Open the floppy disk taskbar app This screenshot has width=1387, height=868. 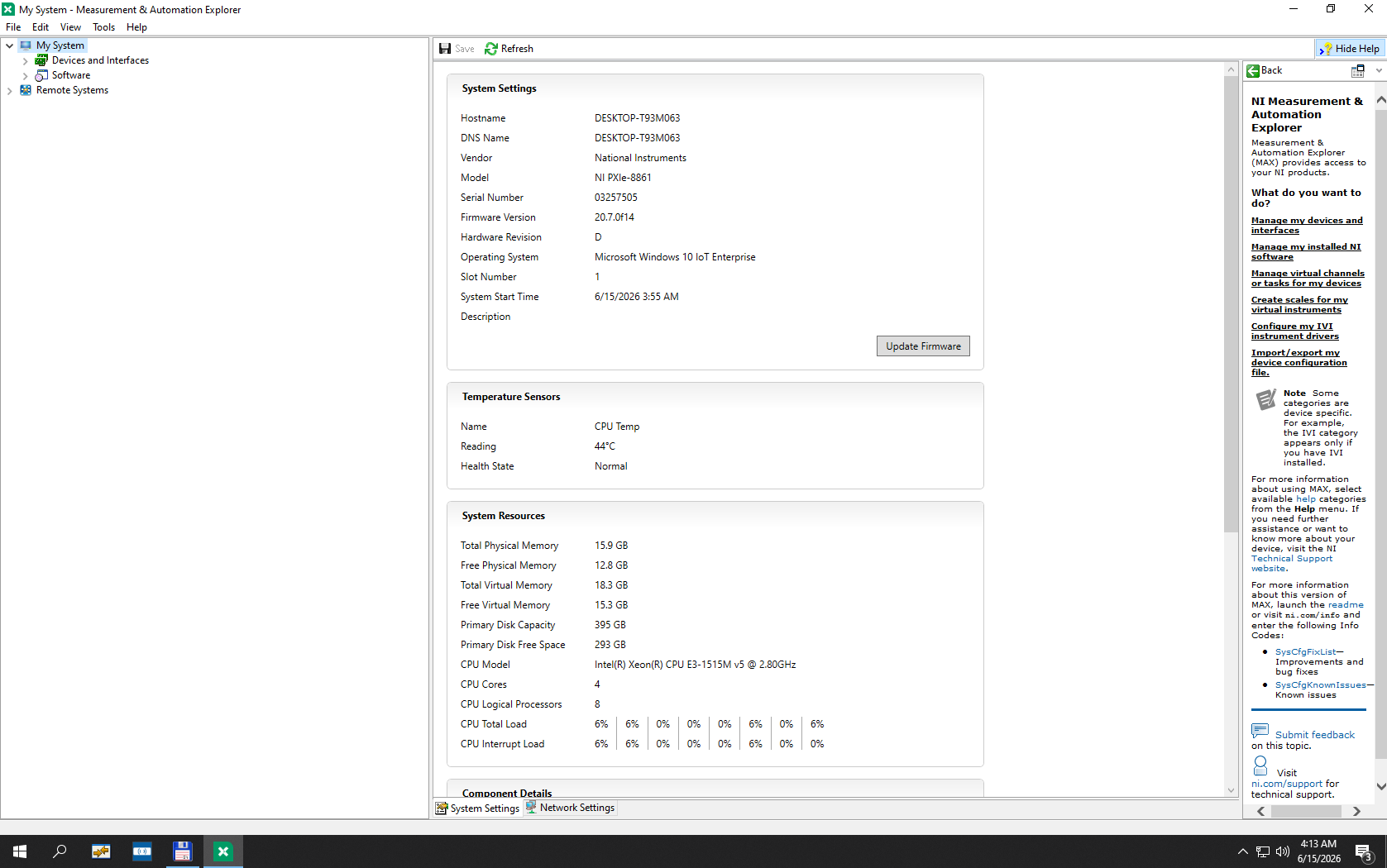pyautogui.click(x=182, y=851)
